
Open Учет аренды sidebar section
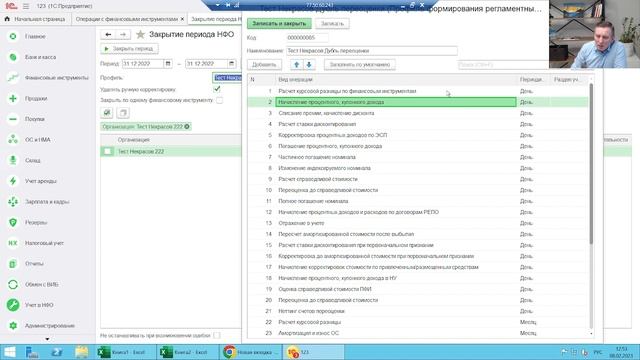click(40, 181)
